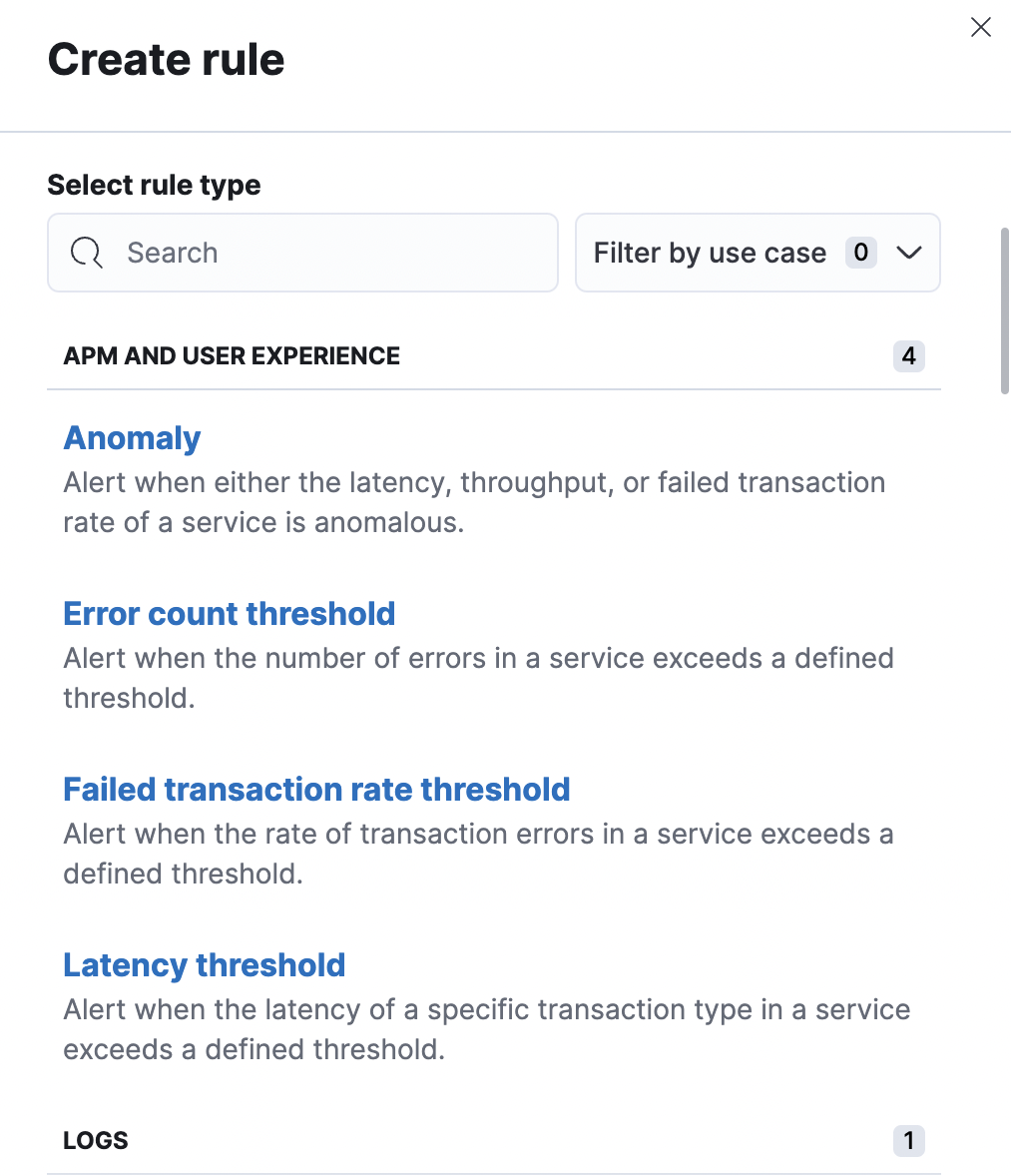Image resolution: width=1015 pixels, height=1176 pixels.
Task: Select the LOGS section header
Action: tap(96, 1141)
